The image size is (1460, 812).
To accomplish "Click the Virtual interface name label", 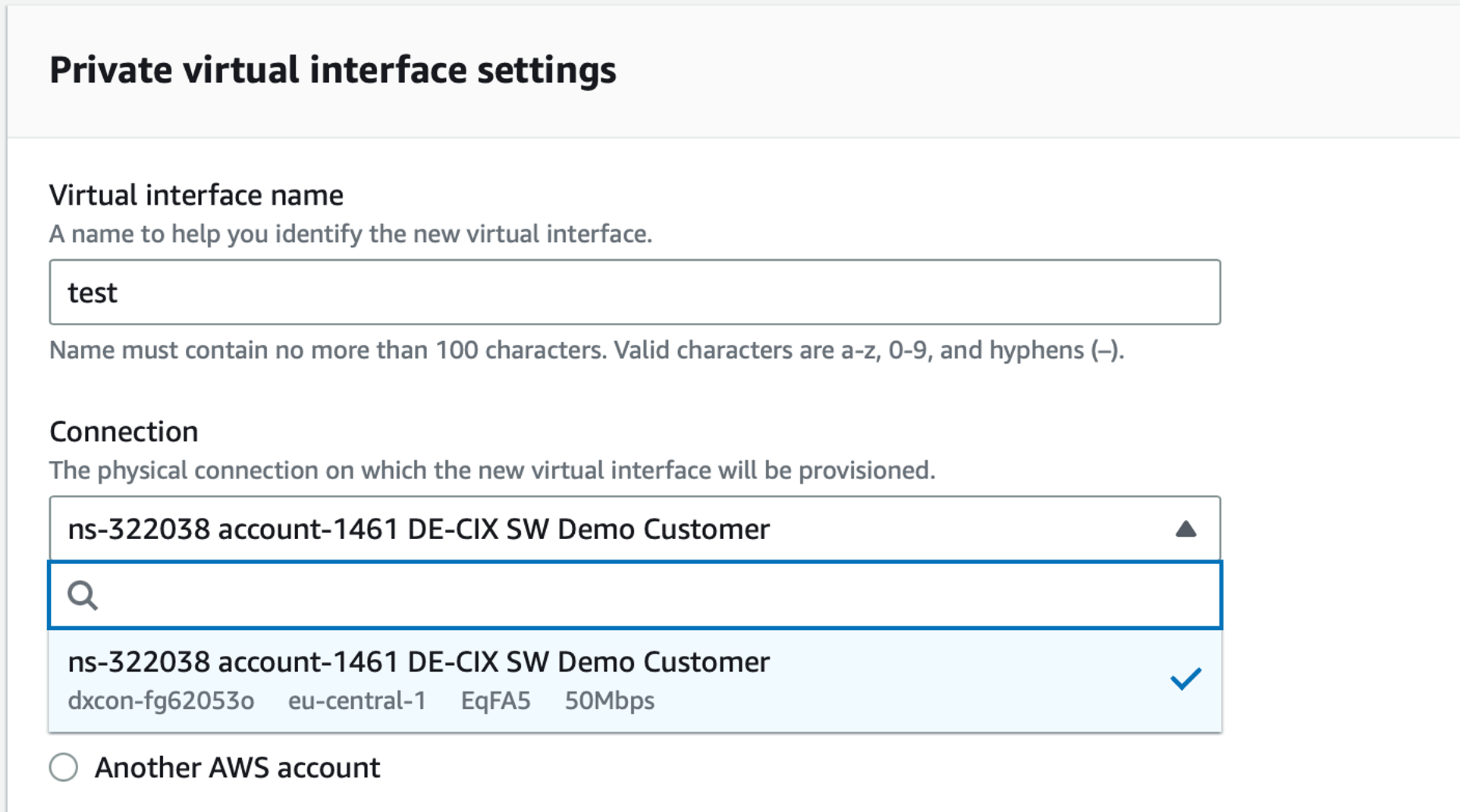I will pyautogui.click(x=196, y=196).
